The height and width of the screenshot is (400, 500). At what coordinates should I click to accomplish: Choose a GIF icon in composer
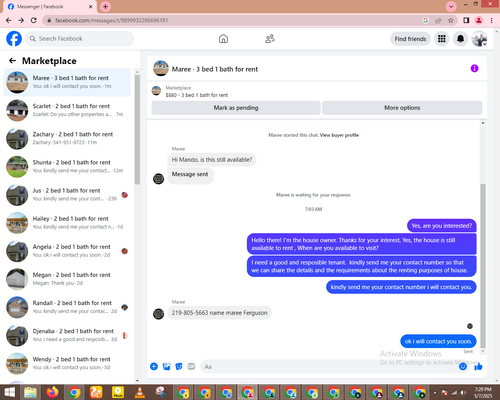(x=191, y=366)
